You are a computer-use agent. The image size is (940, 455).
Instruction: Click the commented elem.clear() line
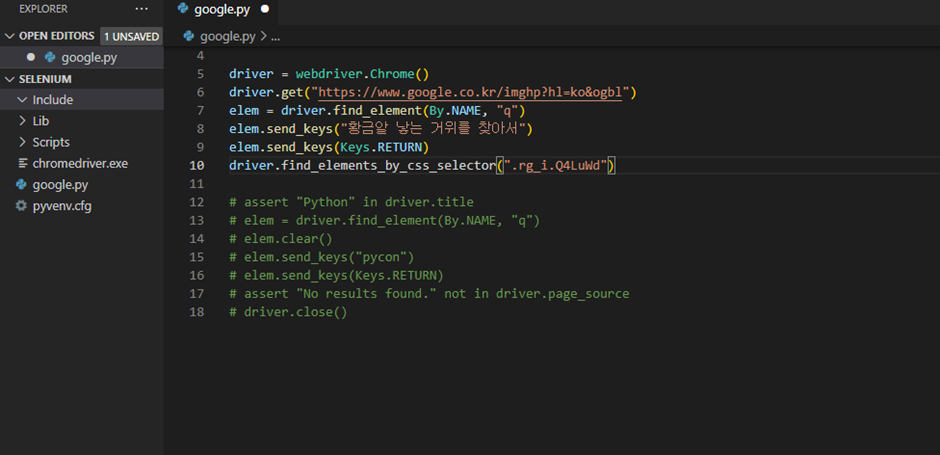tap(281, 239)
